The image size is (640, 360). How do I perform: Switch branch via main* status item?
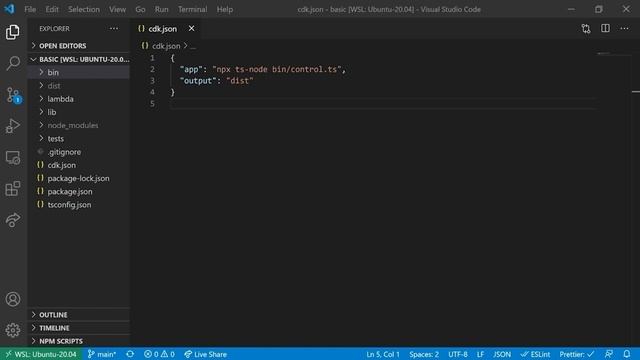tap(102, 354)
